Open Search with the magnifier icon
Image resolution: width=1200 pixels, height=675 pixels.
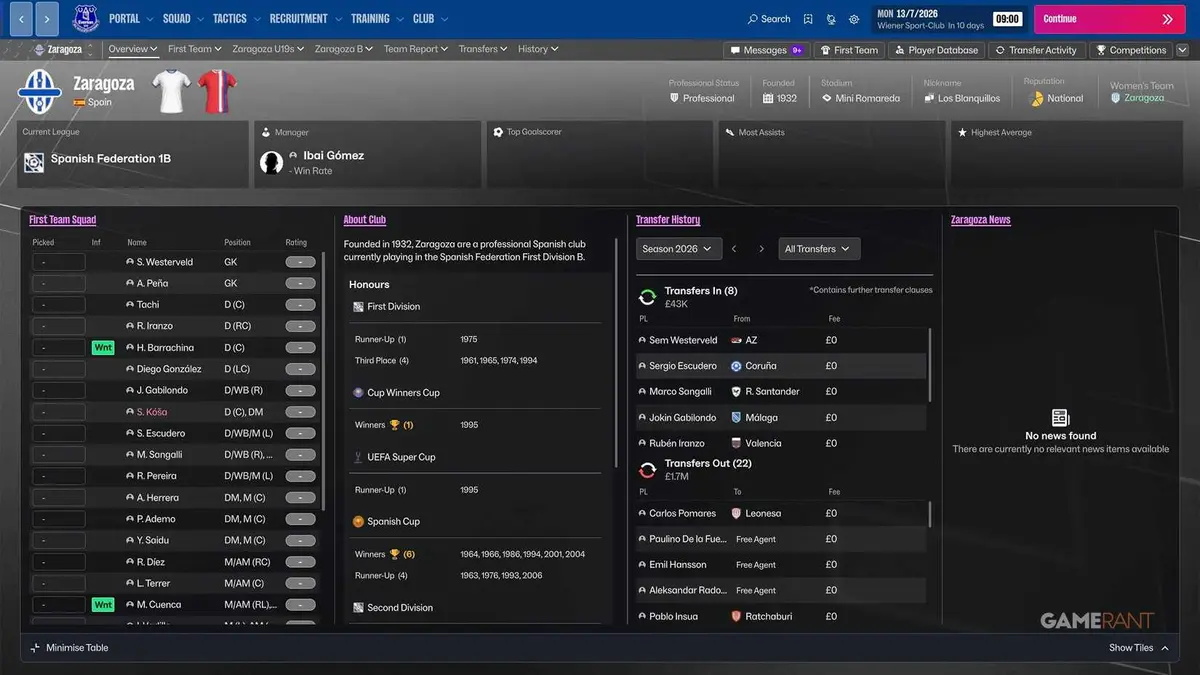click(x=753, y=19)
